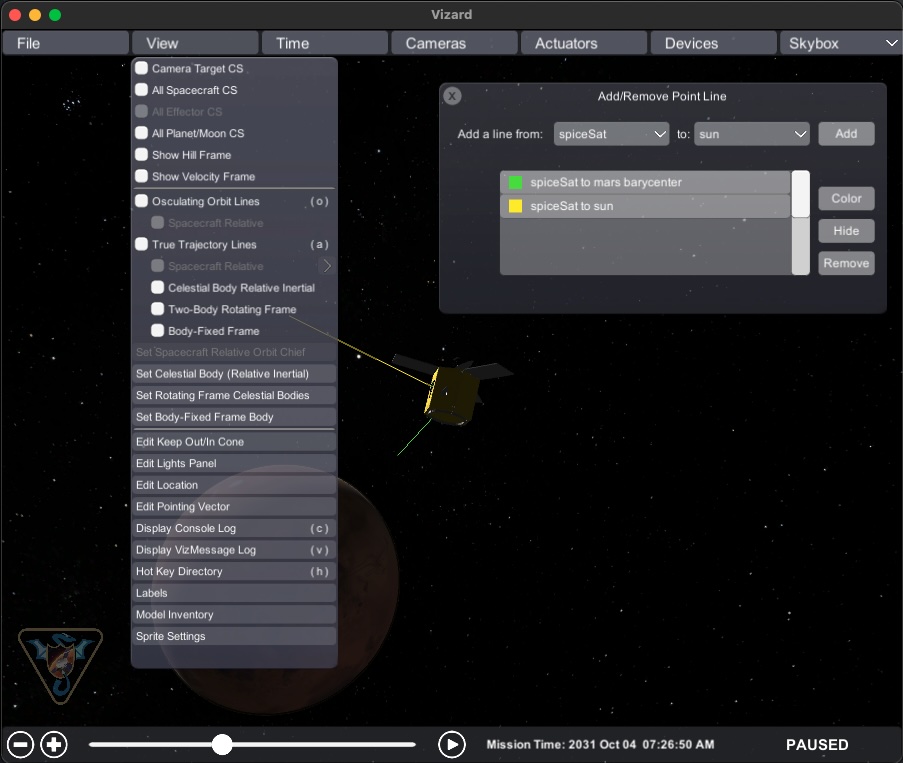Click the yellow swatch for sun line
This screenshot has height=763, width=903.
(x=516, y=206)
